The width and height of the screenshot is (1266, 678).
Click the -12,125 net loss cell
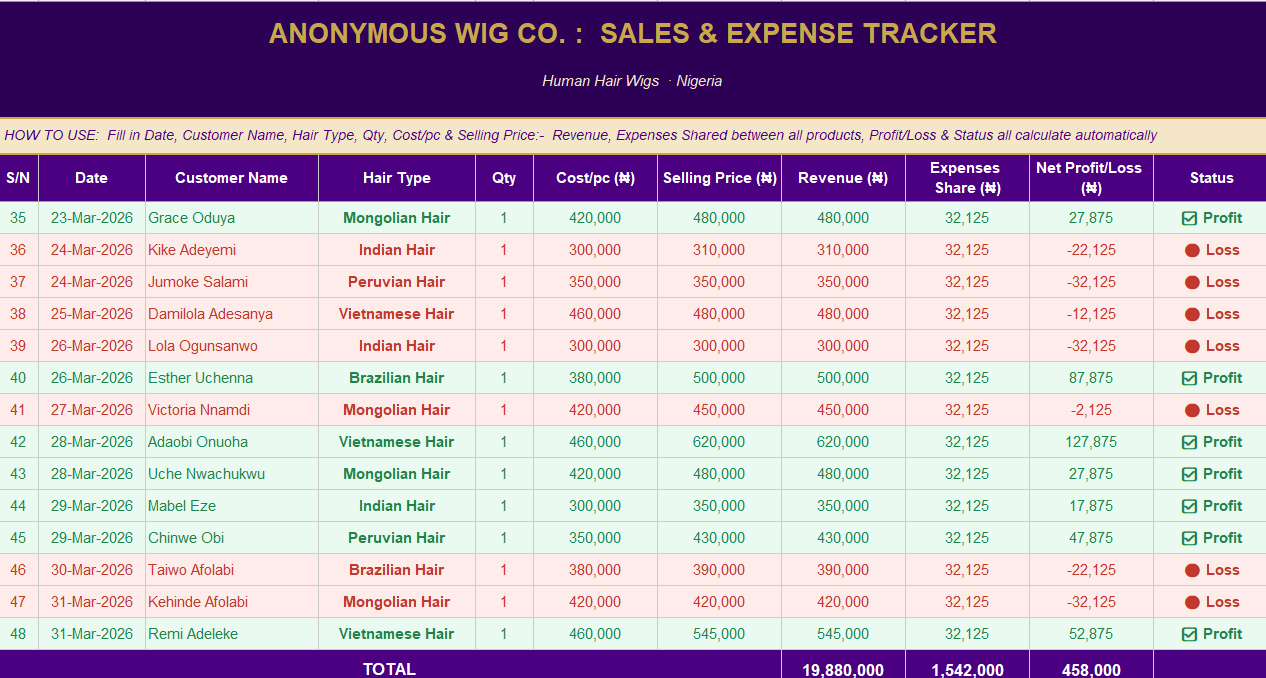click(x=1091, y=314)
